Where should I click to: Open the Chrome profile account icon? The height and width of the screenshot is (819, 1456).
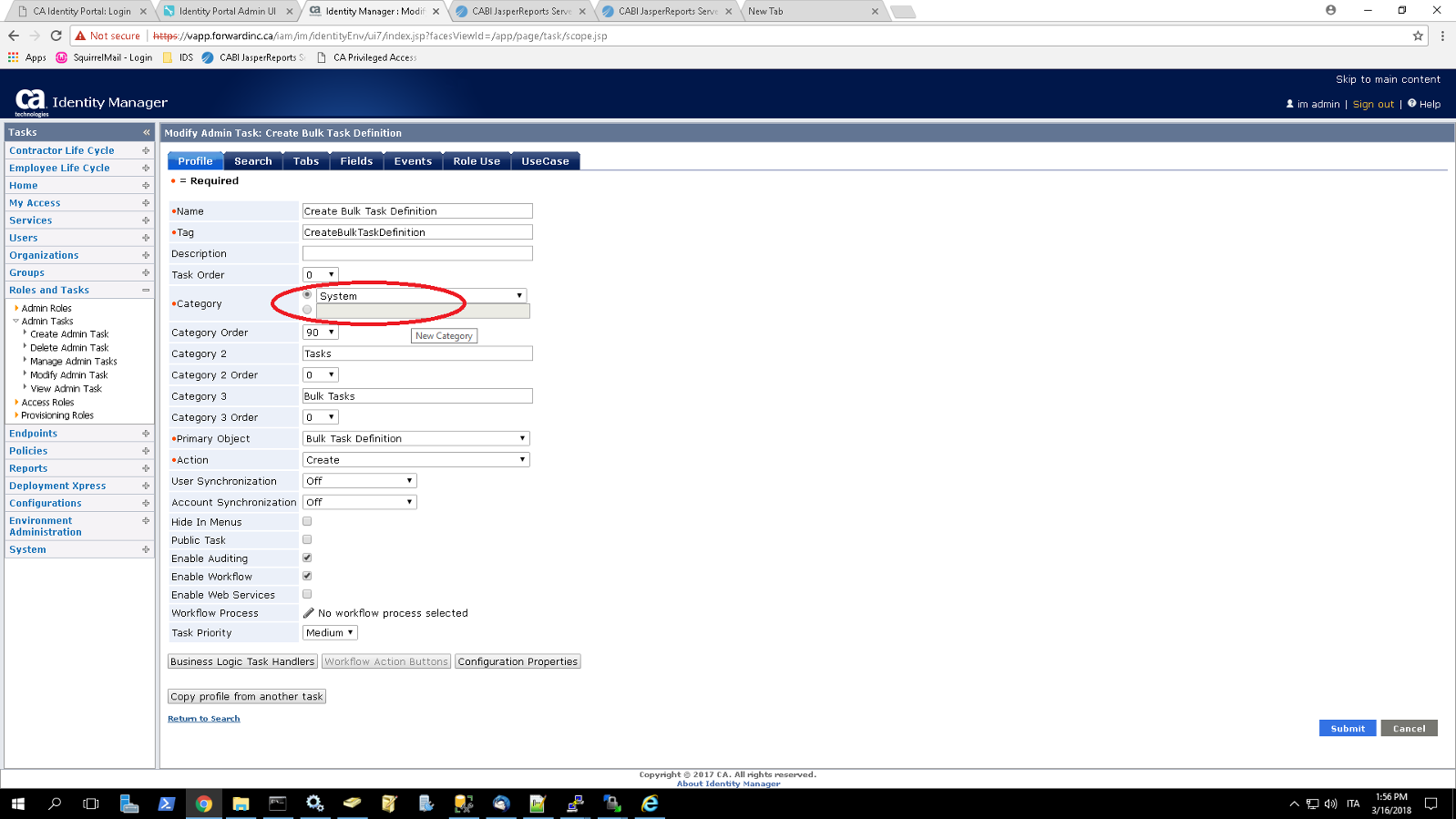(x=1331, y=10)
